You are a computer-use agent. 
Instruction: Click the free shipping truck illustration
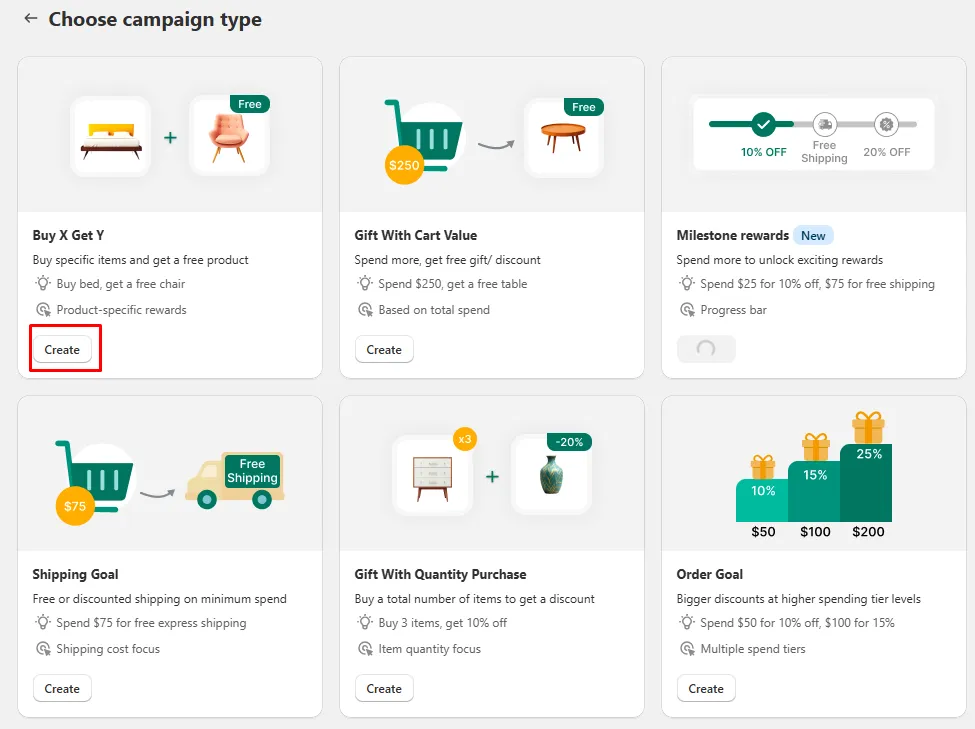(x=236, y=479)
